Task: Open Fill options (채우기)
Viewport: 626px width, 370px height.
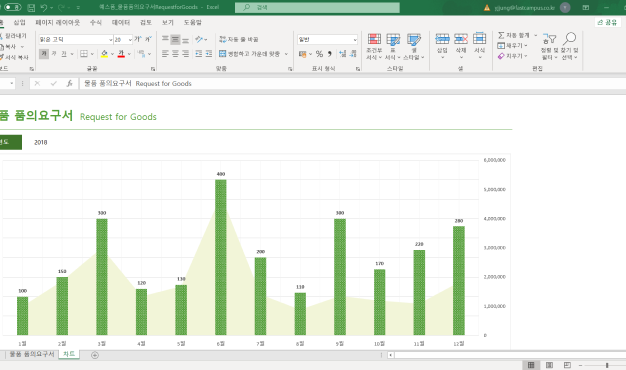Action: coord(512,46)
